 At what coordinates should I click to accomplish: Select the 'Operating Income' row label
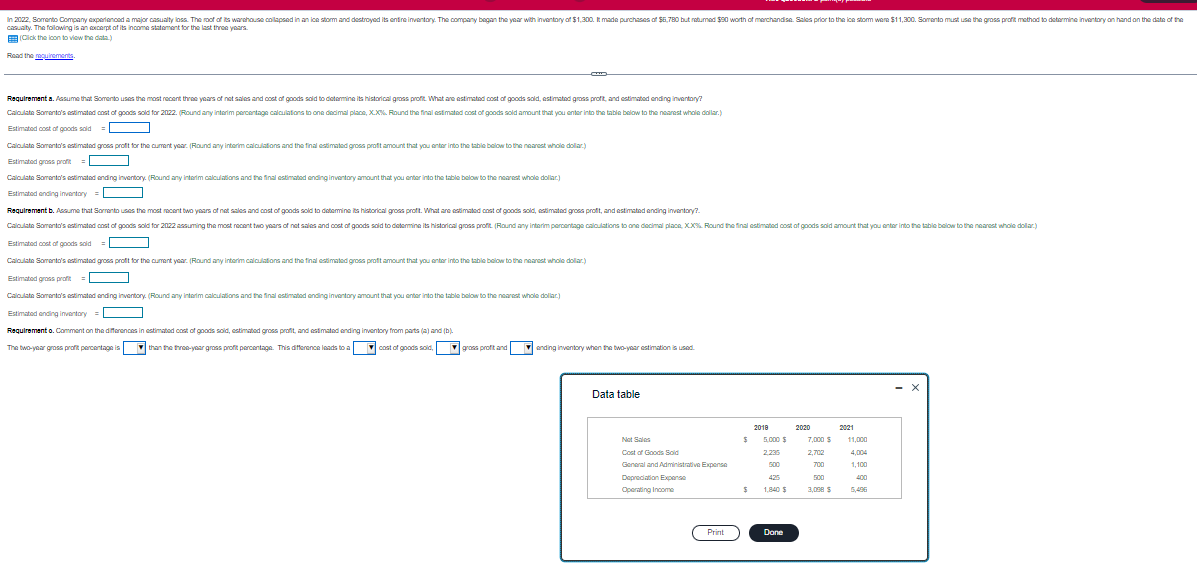pos(647,489)
